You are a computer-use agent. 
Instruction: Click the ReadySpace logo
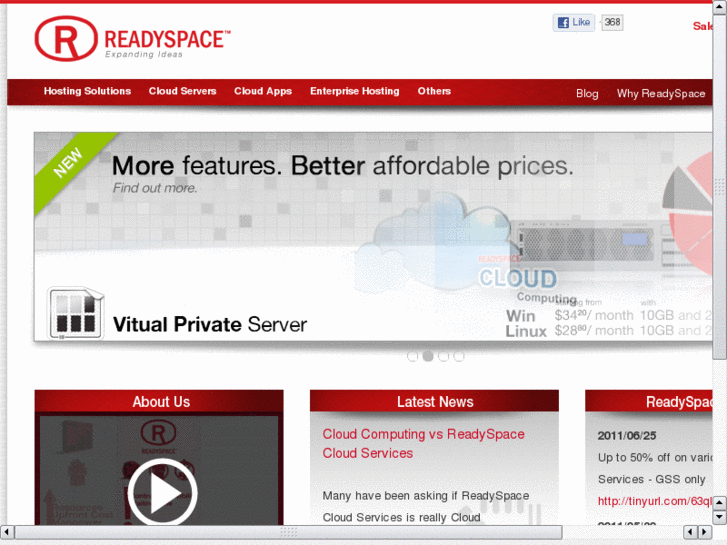(133, 38)
